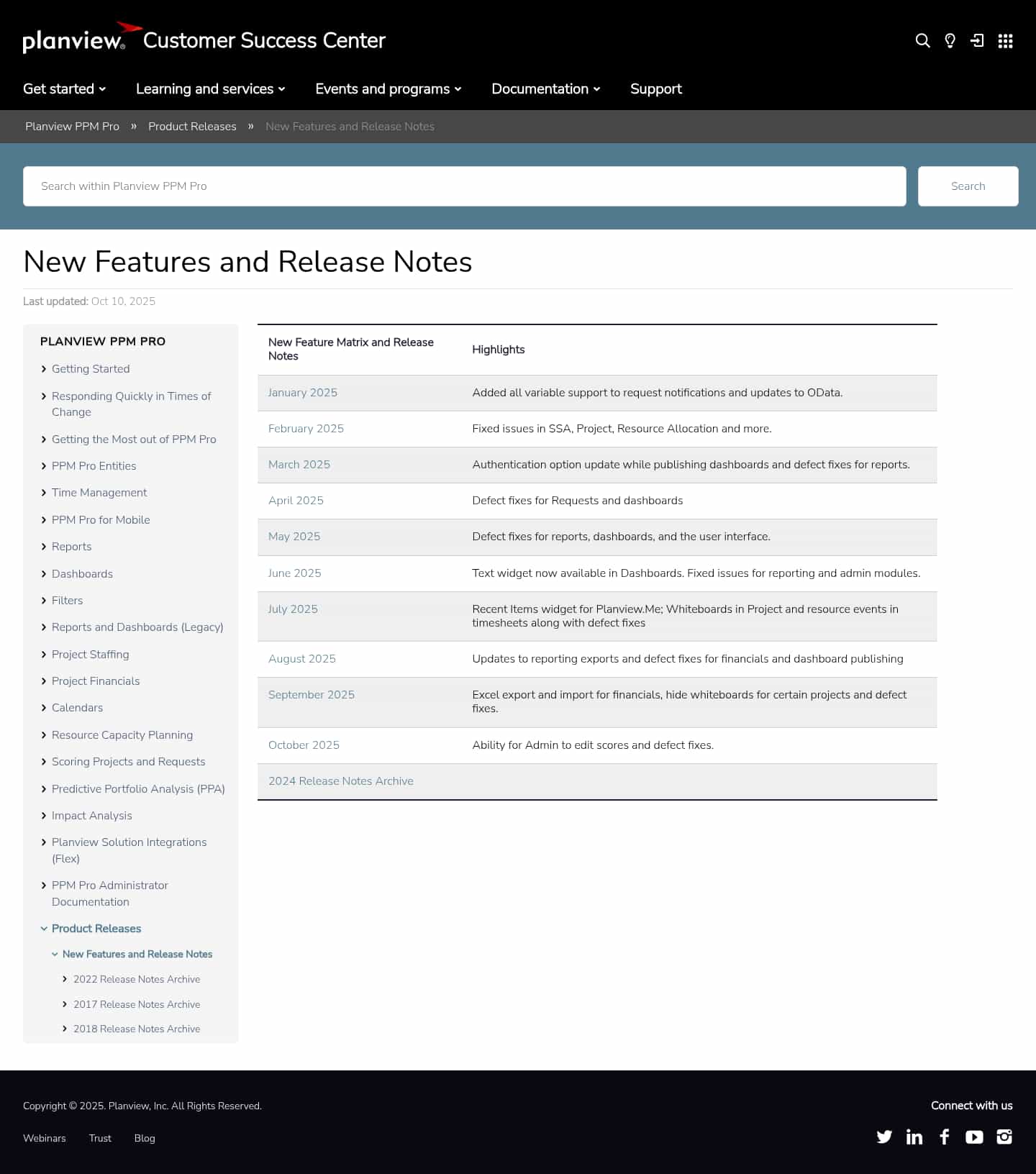Open PPM Pro Entities in the sidebar
This screenshot has width=1036, height=1174.
coord(94,466)
